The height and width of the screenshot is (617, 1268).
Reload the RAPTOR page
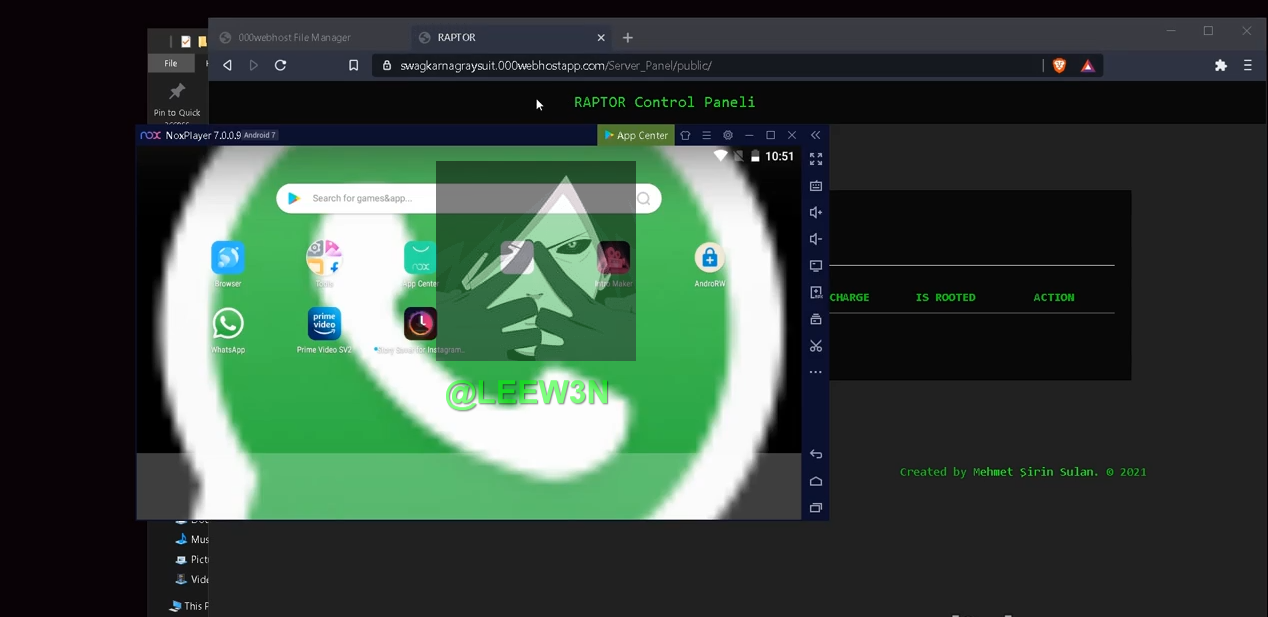[x=281, y=65]
